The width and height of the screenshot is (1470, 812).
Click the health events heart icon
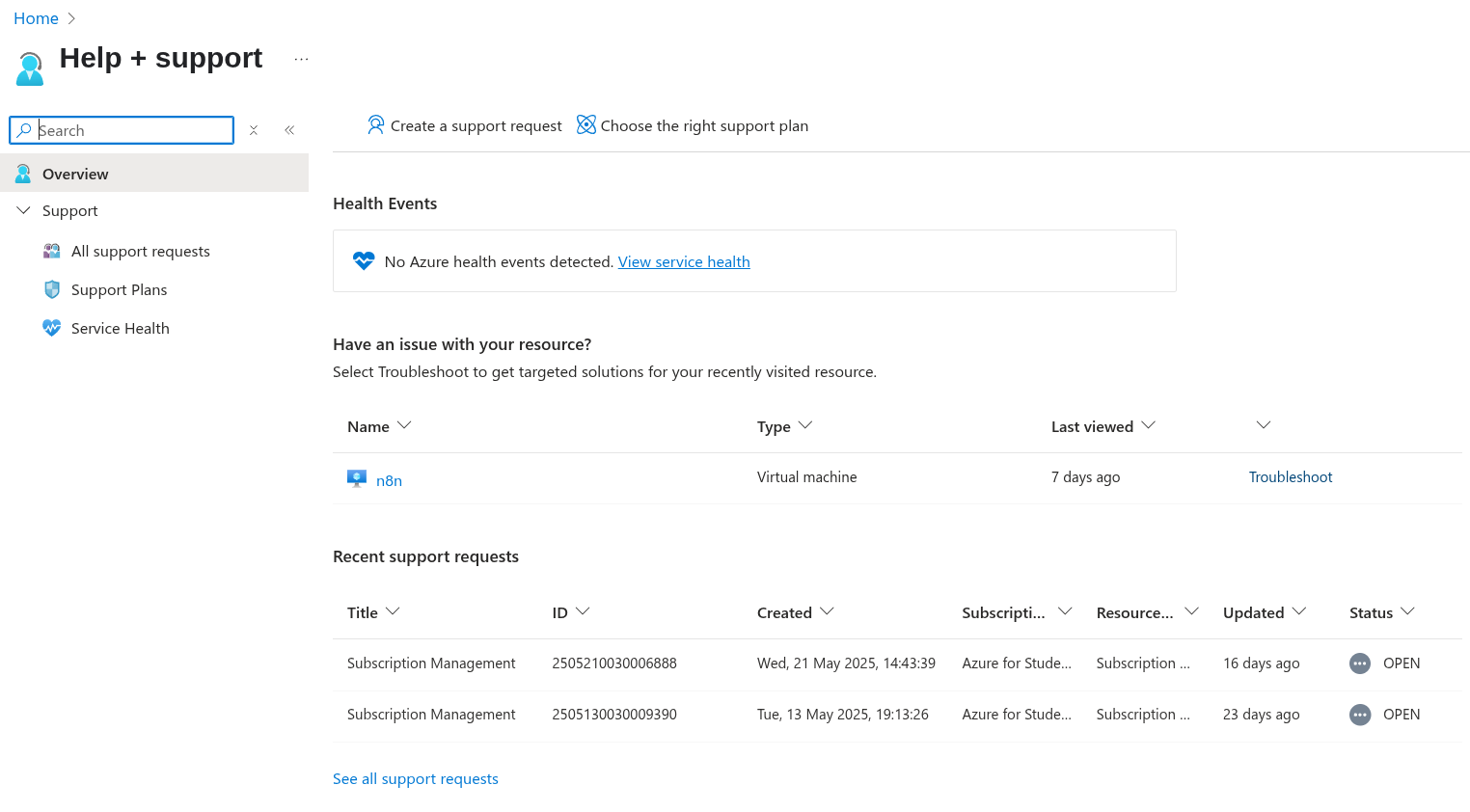pos(364,261)
